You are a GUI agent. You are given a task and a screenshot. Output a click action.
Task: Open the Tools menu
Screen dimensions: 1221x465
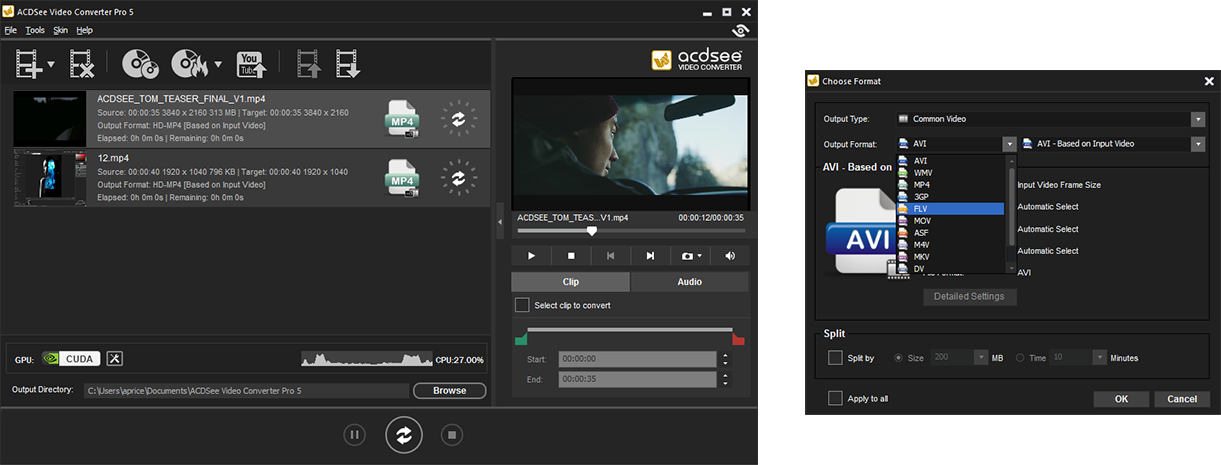point(35,31)
